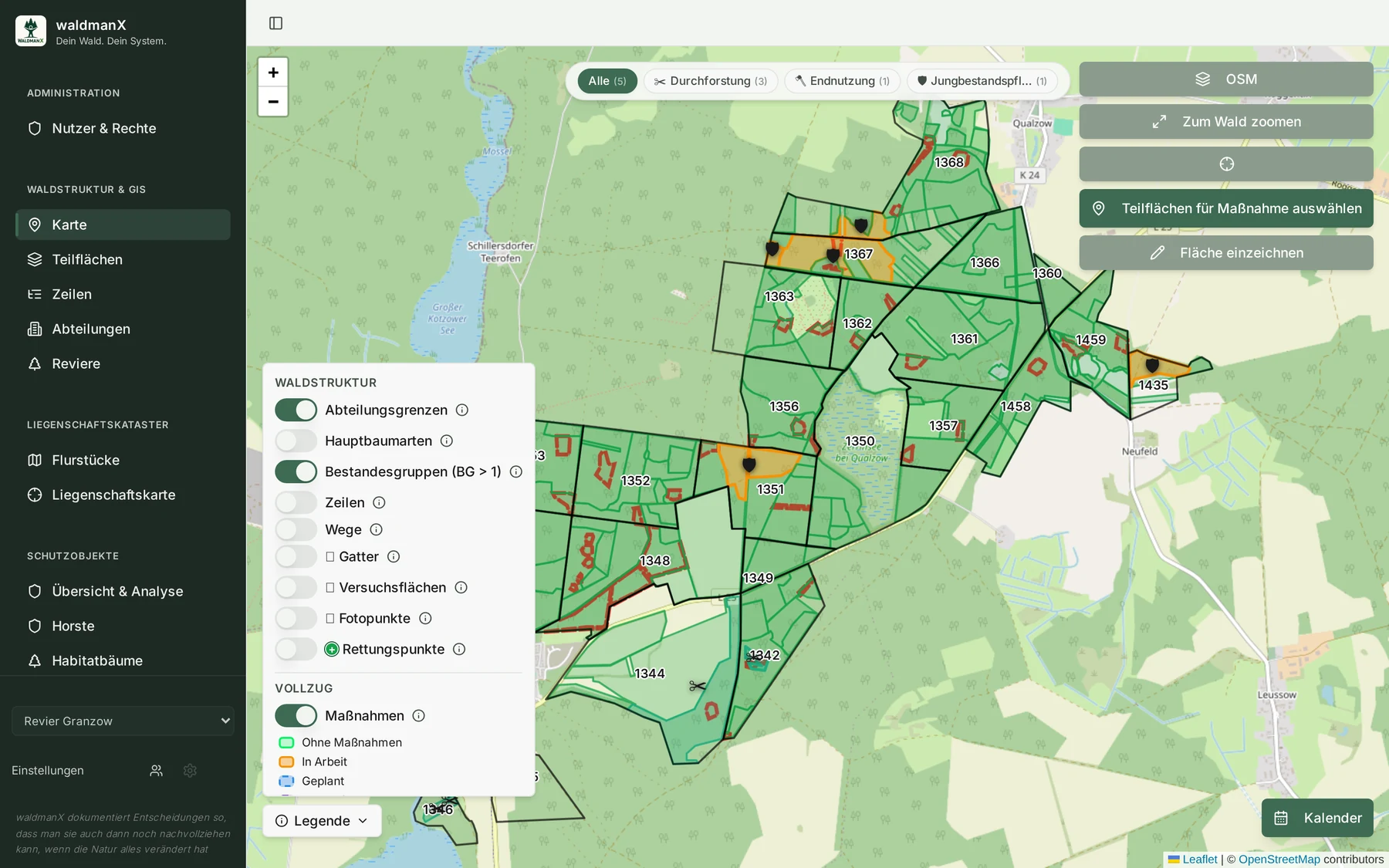This screenshot has height=868, width=1389.
Task: Zoom in on the map
Action: tap(273, 73)
